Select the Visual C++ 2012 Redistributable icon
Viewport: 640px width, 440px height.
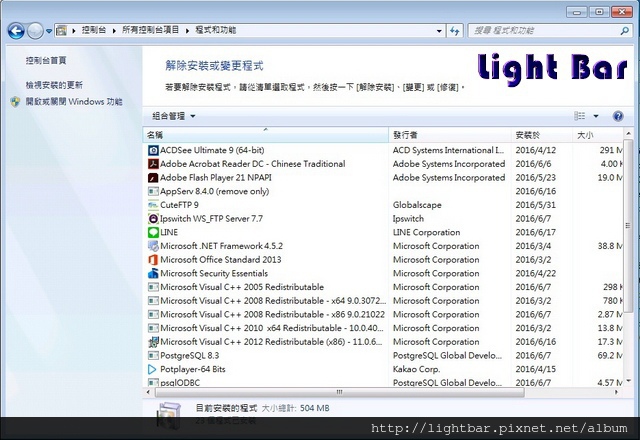pyautogui.click(x=153, y=342)
